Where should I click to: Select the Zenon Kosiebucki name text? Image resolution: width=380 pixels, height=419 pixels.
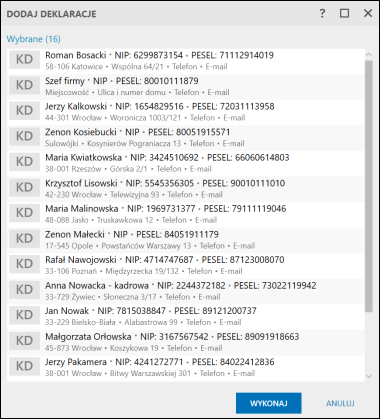pos(81,132)
